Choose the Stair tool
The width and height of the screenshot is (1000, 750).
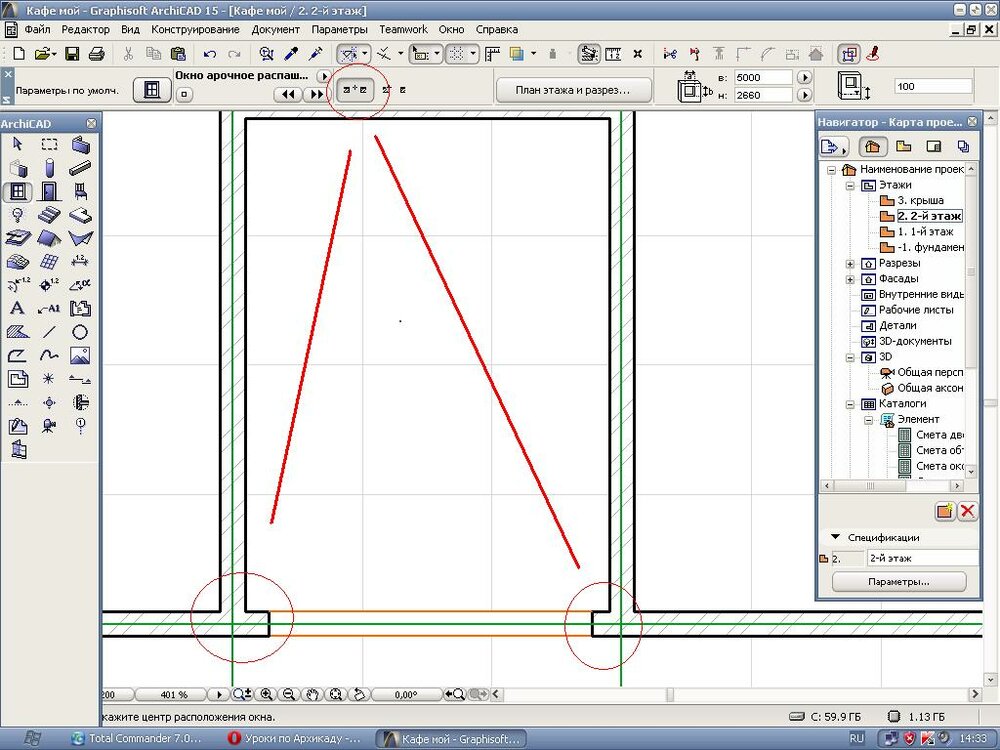(x=49, y=215)
